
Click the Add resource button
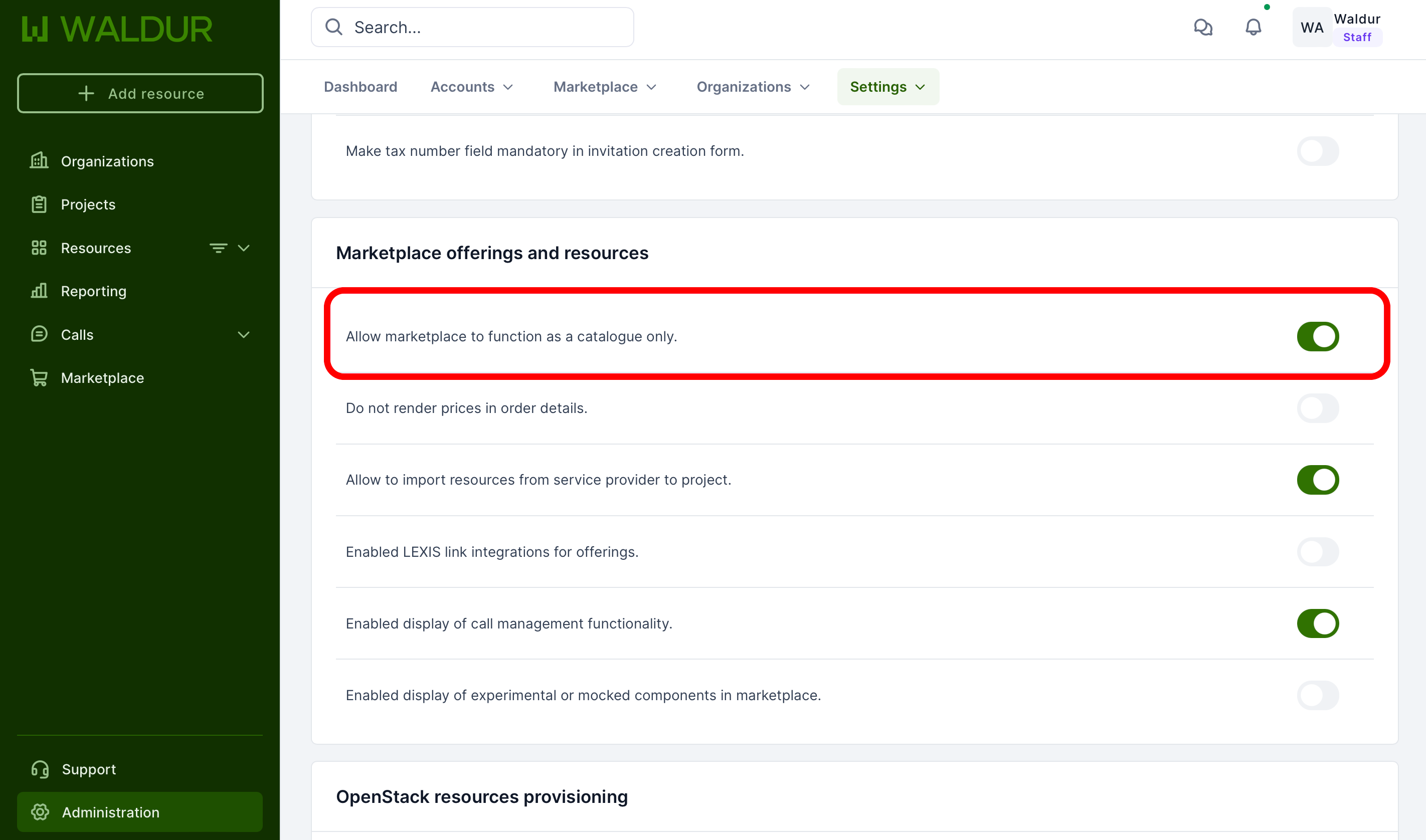tap(140, 93)
